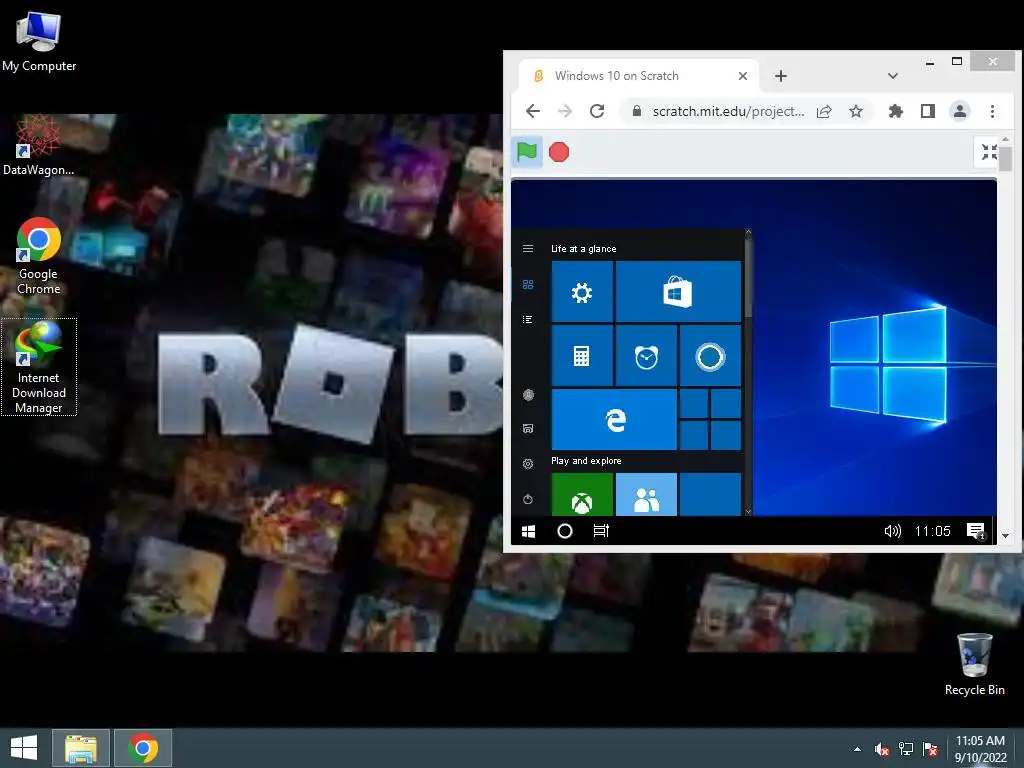The height and width of the screenshot is (768, 1024).
Task: Exit full screen mode in Scratch player
Action: (989, 152)
